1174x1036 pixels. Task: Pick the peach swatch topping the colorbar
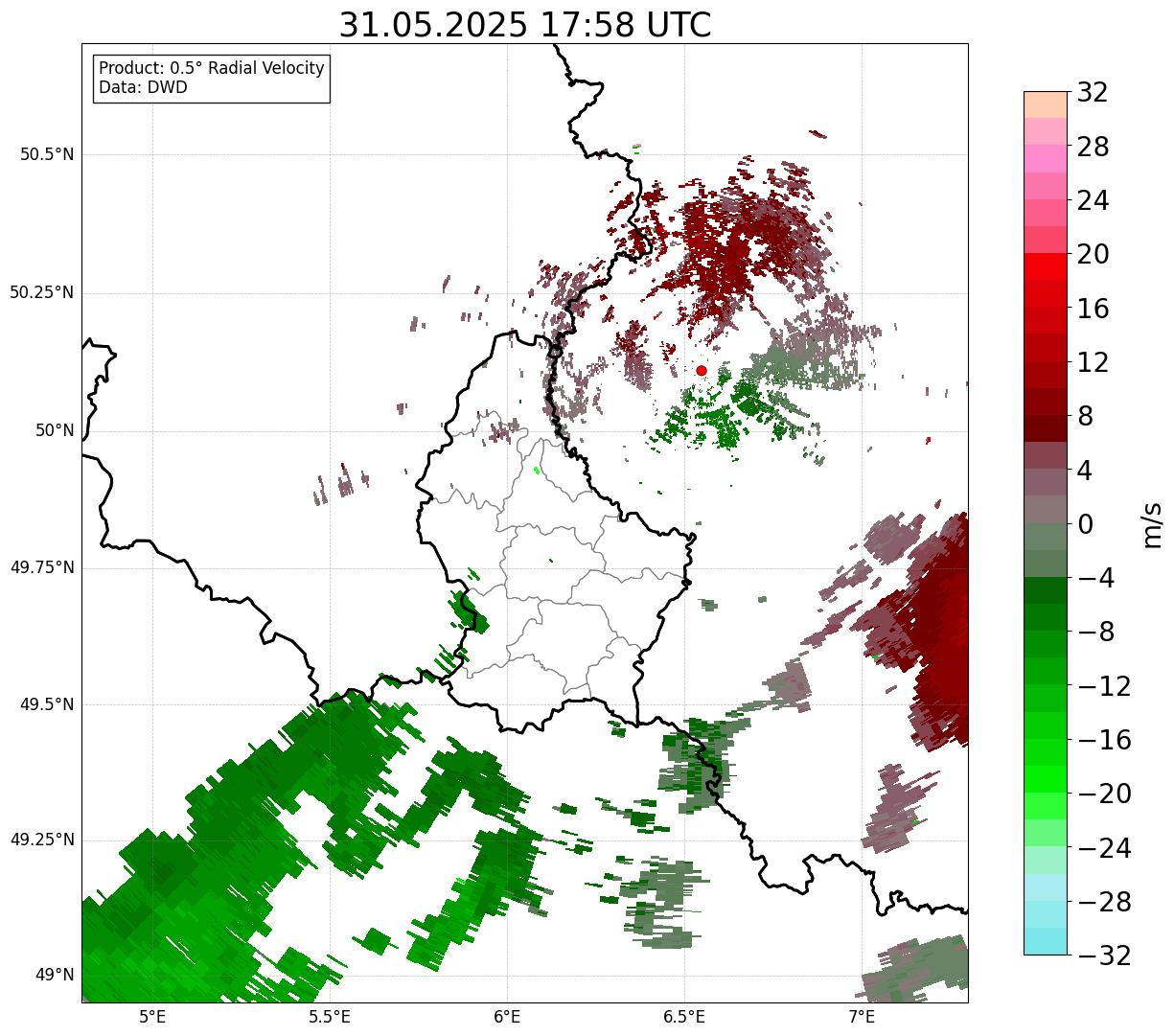1046,104
